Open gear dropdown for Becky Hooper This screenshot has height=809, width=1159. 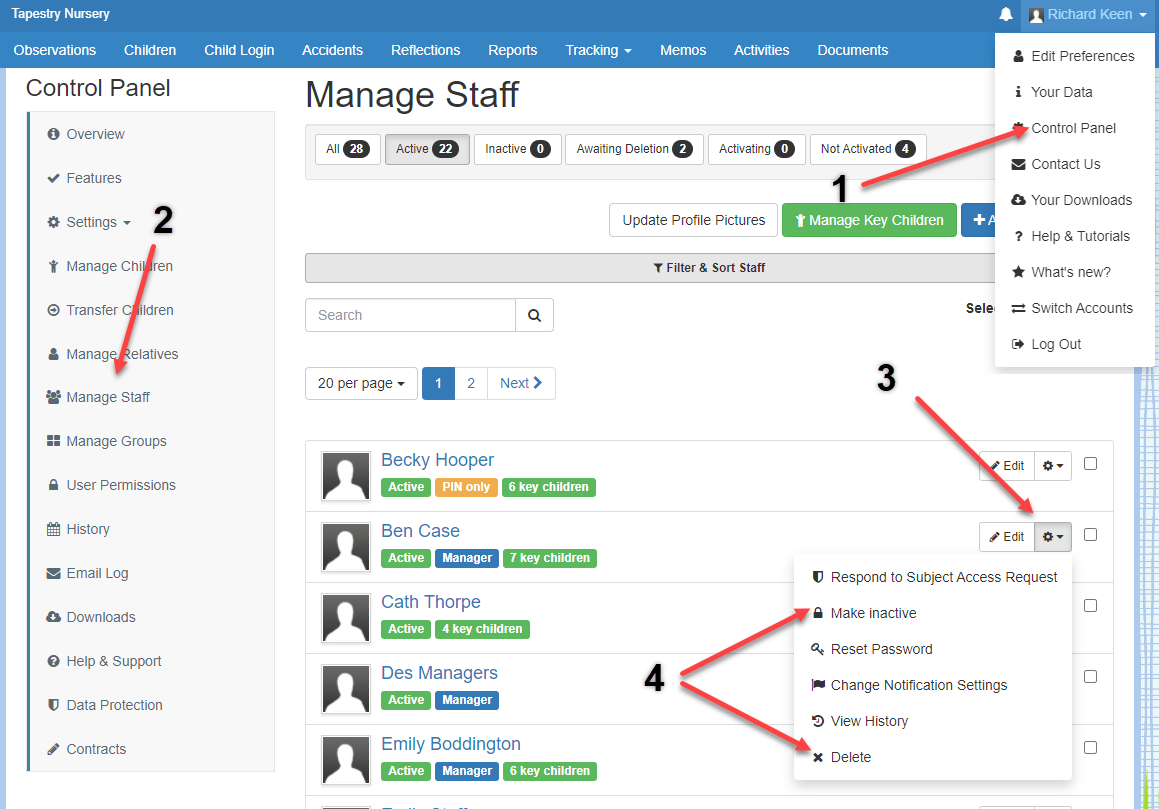1053,466
